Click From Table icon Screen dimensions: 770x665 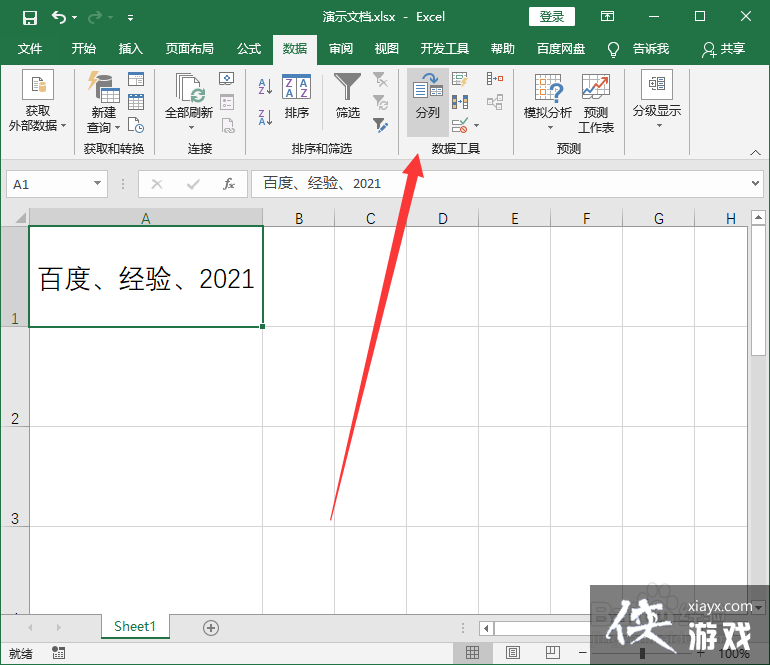coord(136,102)
